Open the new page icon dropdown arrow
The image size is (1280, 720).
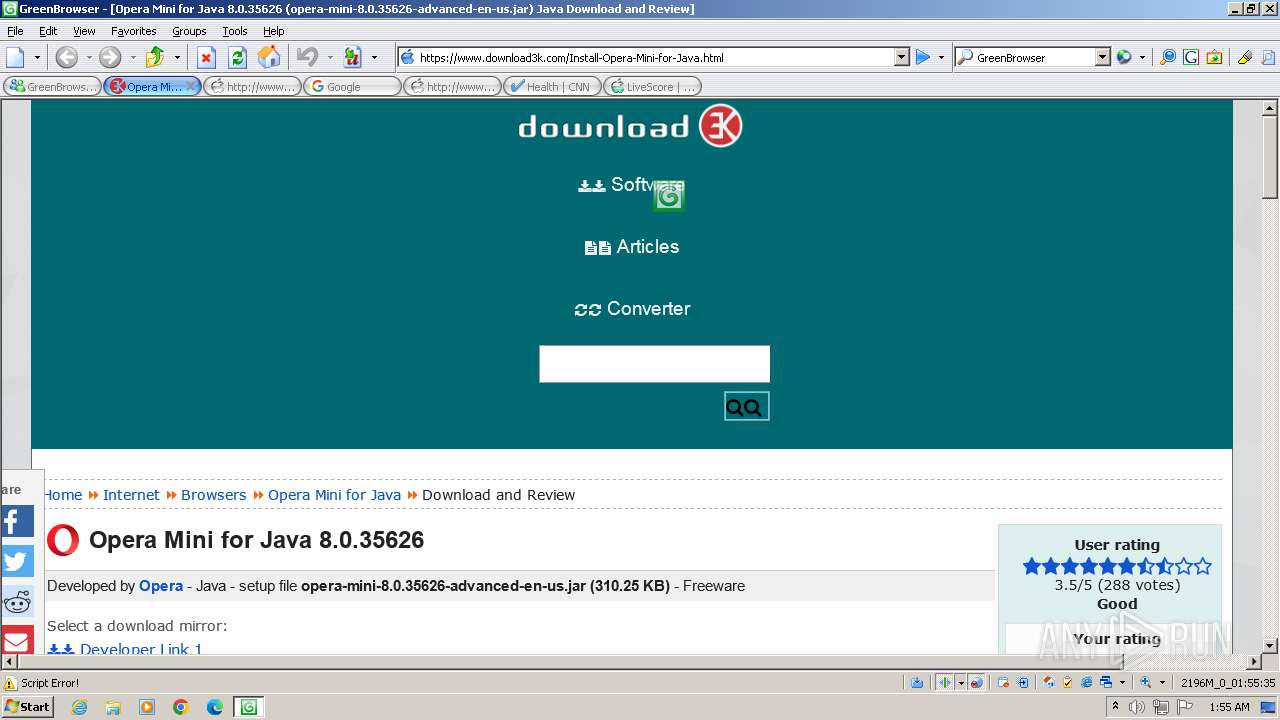coord(38,57)
